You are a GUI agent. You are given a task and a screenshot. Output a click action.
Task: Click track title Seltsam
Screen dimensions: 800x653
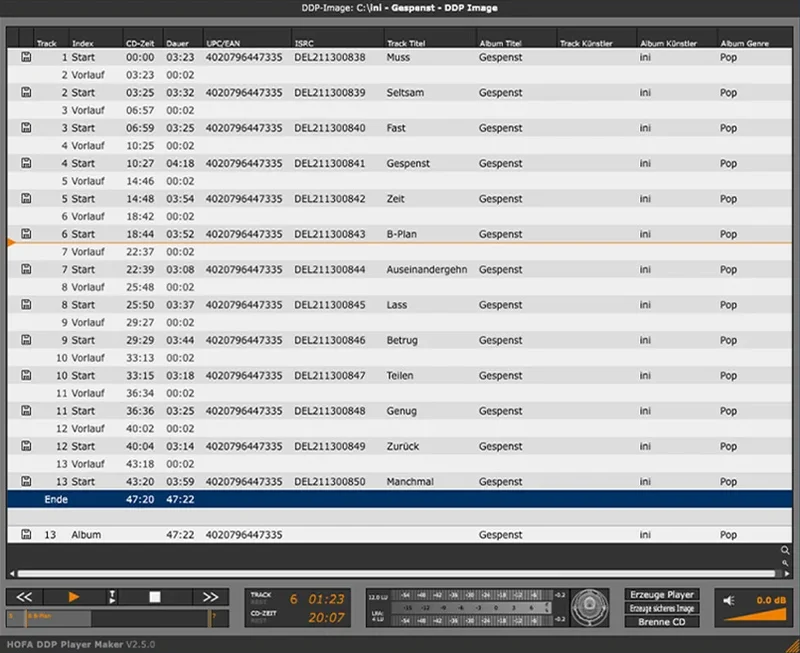405,92
